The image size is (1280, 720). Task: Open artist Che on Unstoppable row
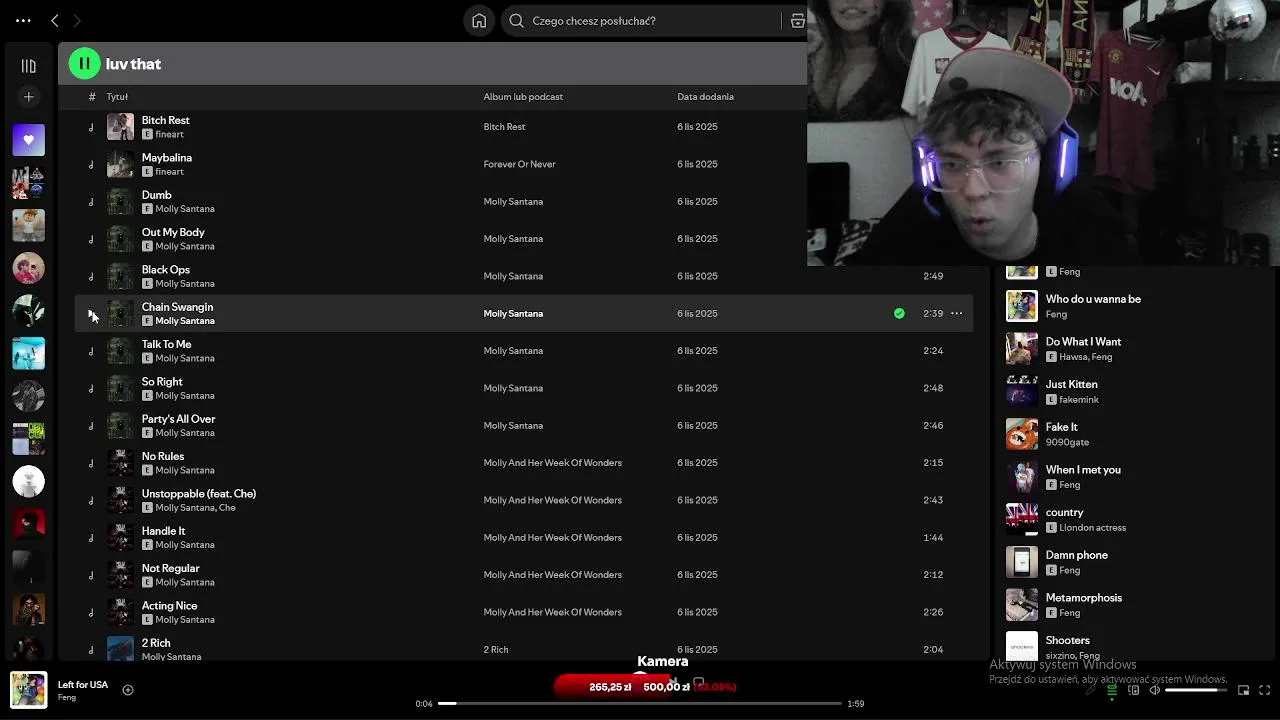[227, 508]
